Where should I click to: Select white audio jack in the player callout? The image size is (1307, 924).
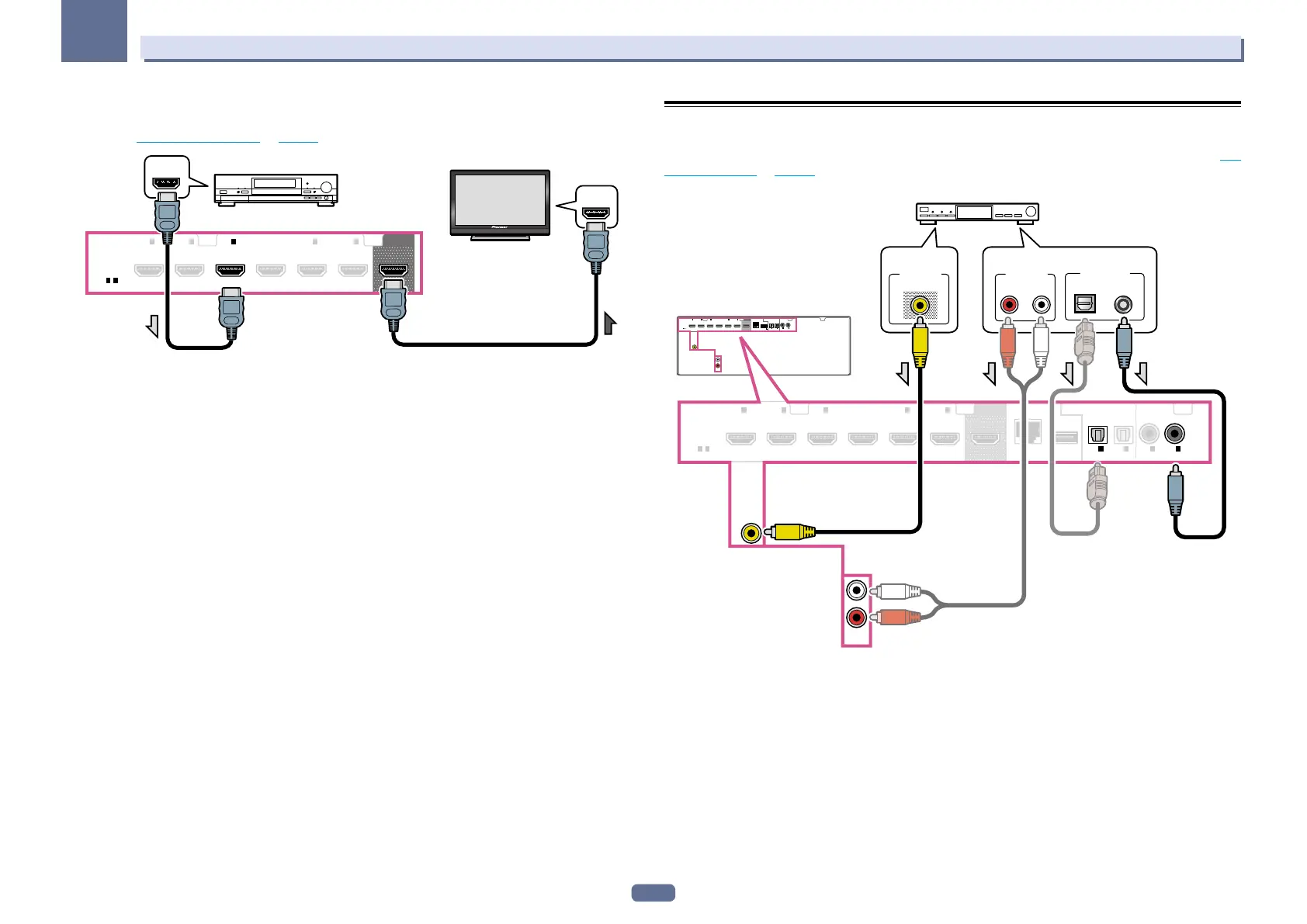[x=1042, y=305]
